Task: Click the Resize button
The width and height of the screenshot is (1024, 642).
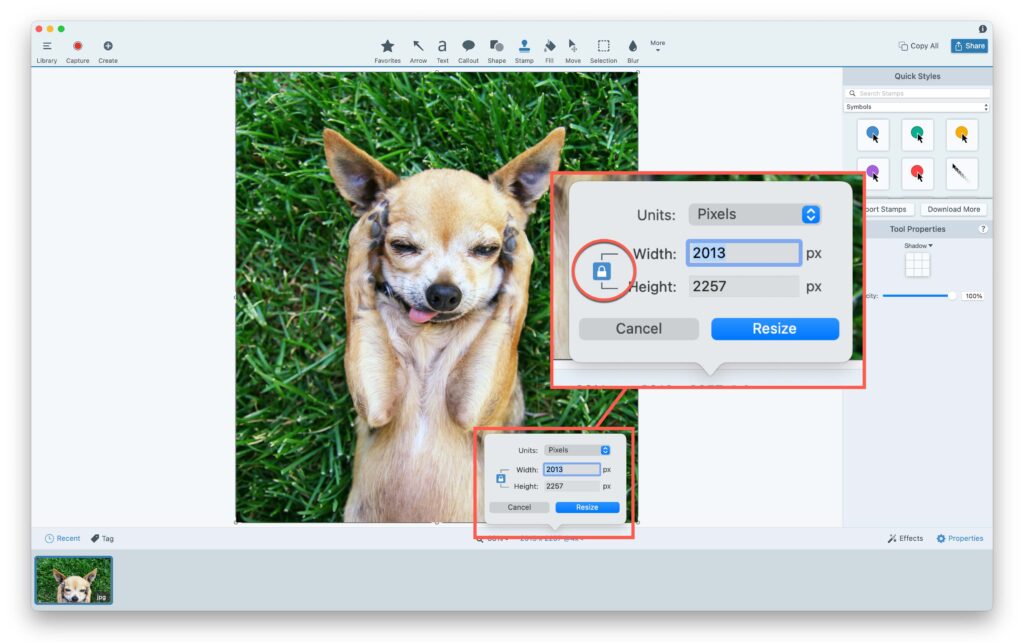Action: click(774, 328)
